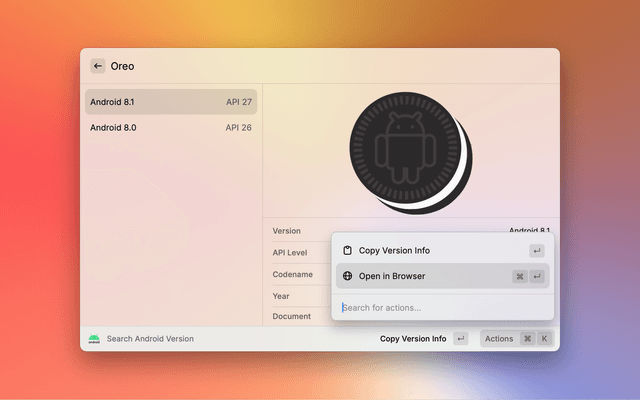Click the Search Android Version label
640x400 pixels.
pyautogui.click(x=150, y=339)
